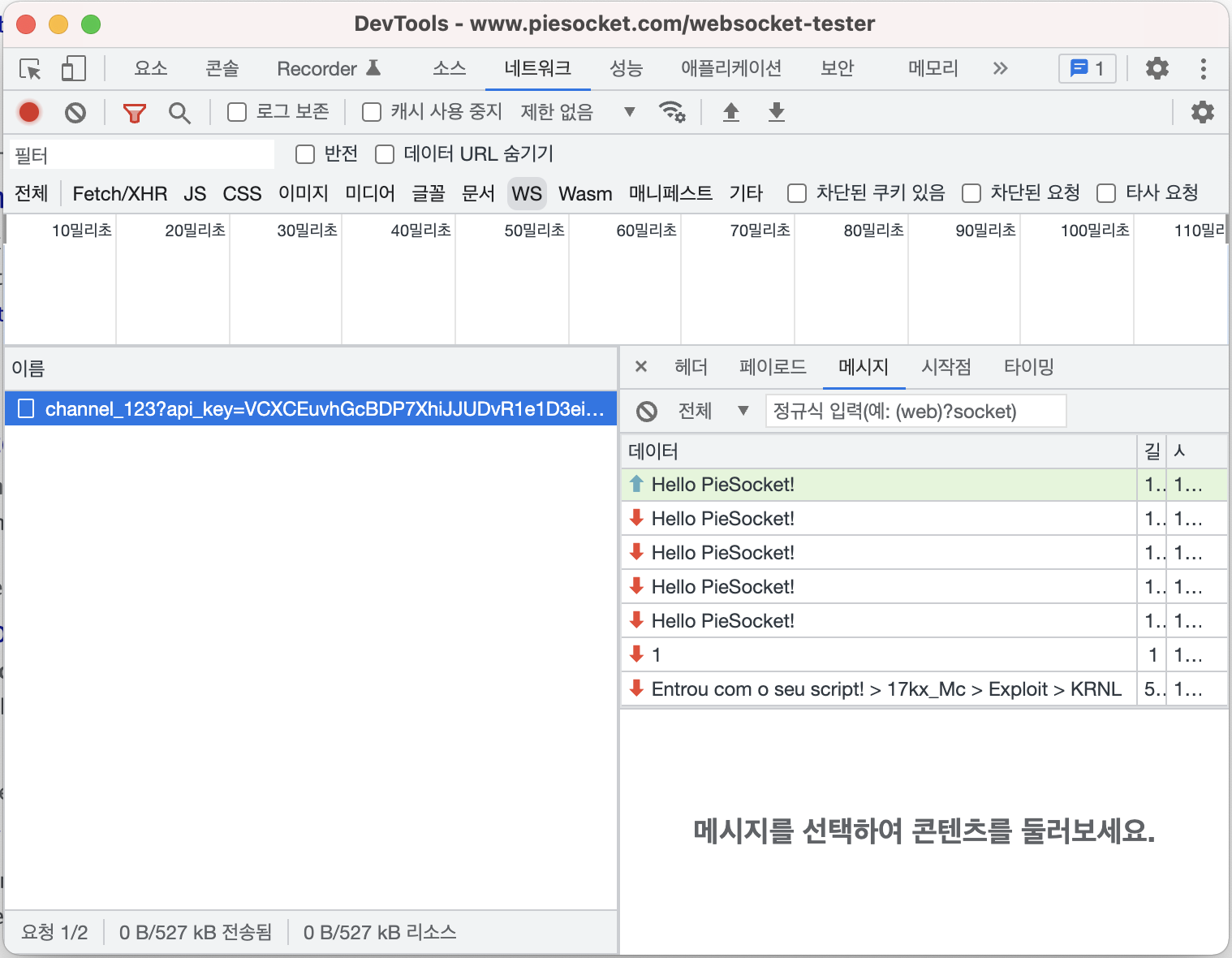Open the 애플리케이션 tab

coord(731,68)
